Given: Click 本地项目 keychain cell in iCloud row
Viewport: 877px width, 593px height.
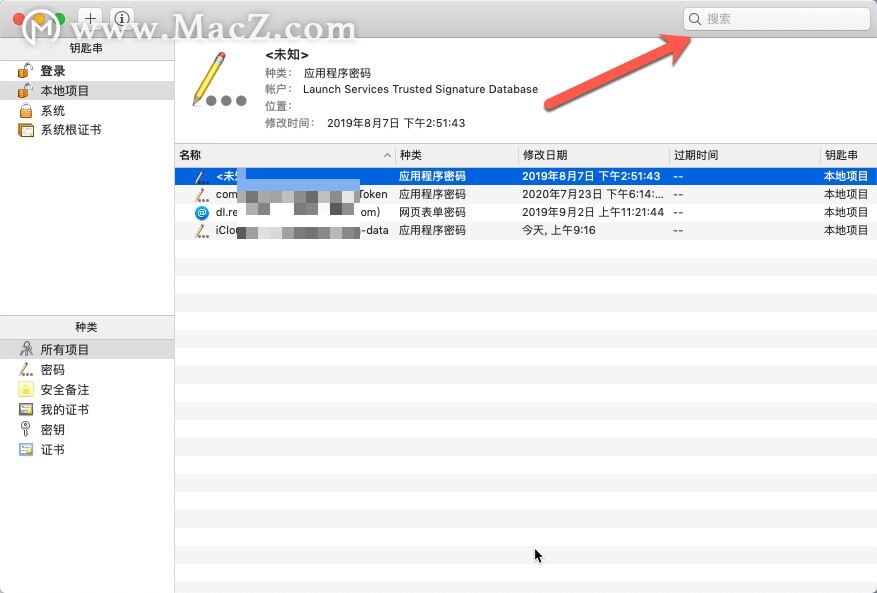Looking at the screenshot, I should pyautogui.click(x=846, y=230).
